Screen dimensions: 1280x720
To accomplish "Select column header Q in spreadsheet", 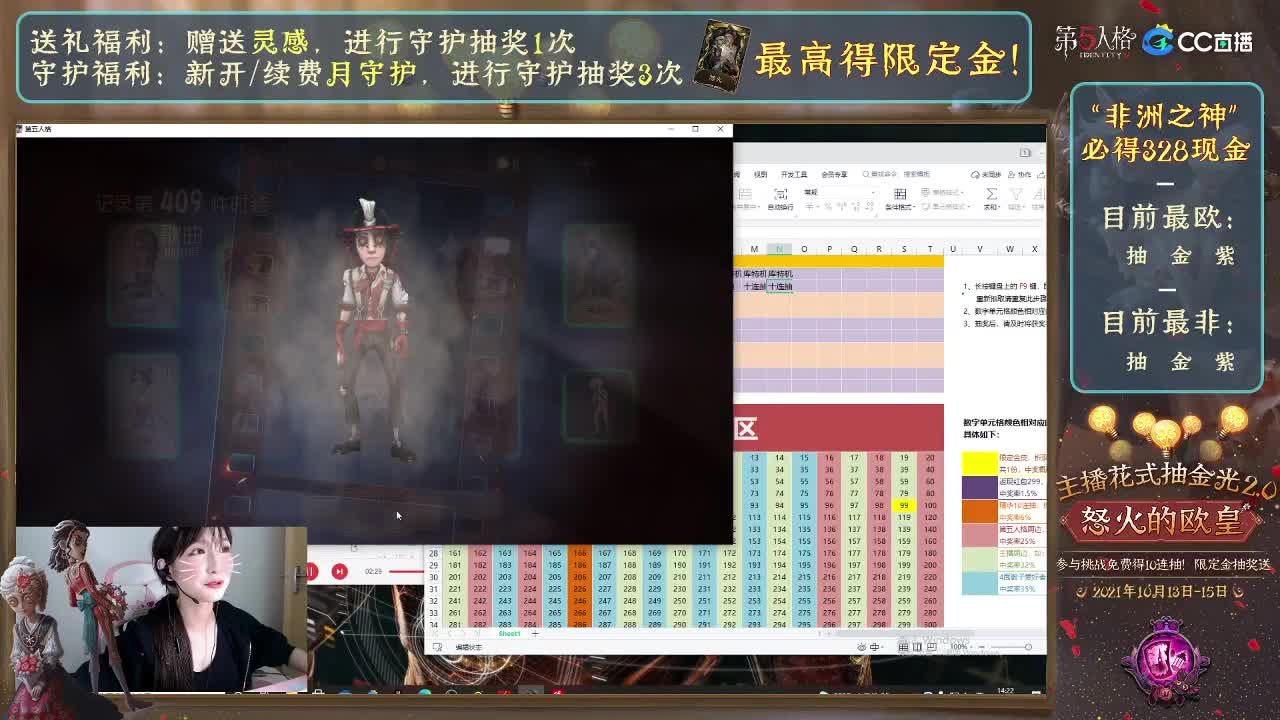I will coord(854,249).
